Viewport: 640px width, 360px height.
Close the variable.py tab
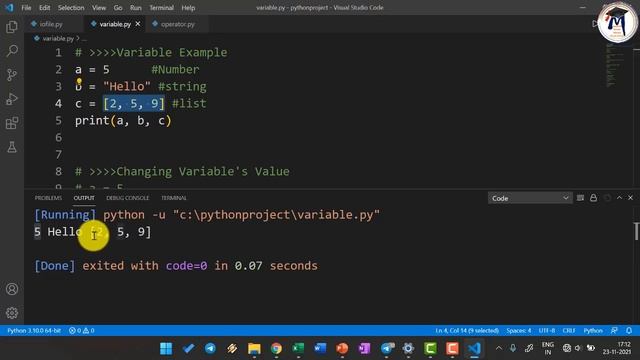138,24
